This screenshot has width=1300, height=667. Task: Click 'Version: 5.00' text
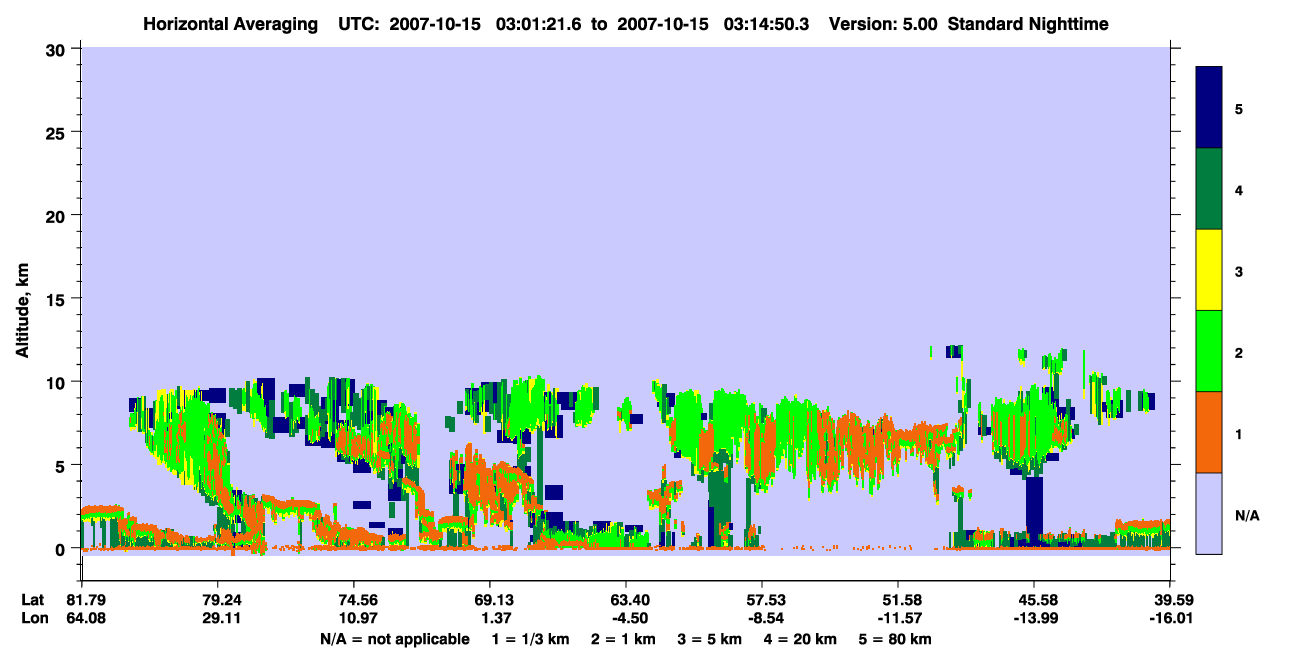[883, 24]
